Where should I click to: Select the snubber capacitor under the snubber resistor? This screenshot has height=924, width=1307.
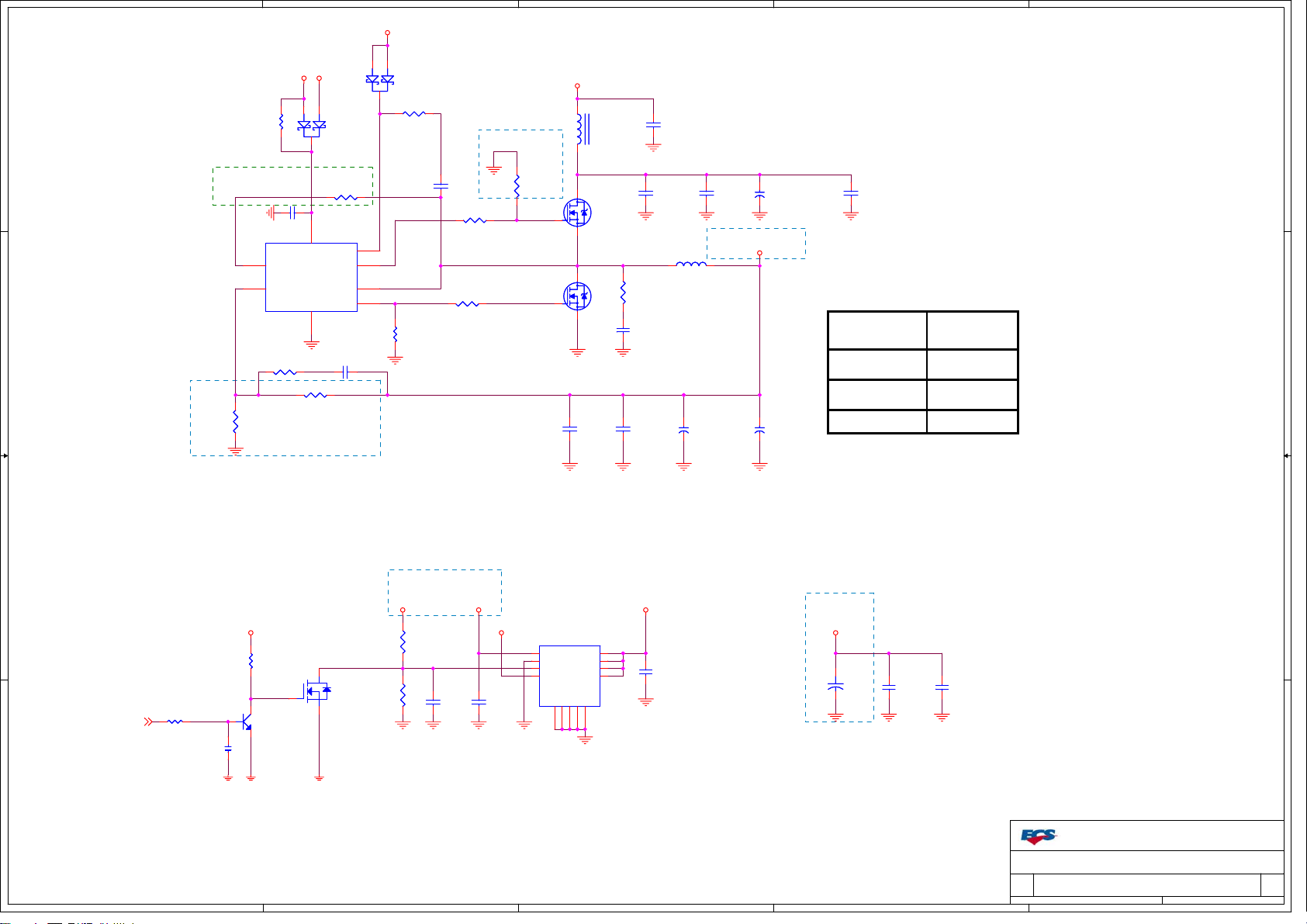pos(623,330)
